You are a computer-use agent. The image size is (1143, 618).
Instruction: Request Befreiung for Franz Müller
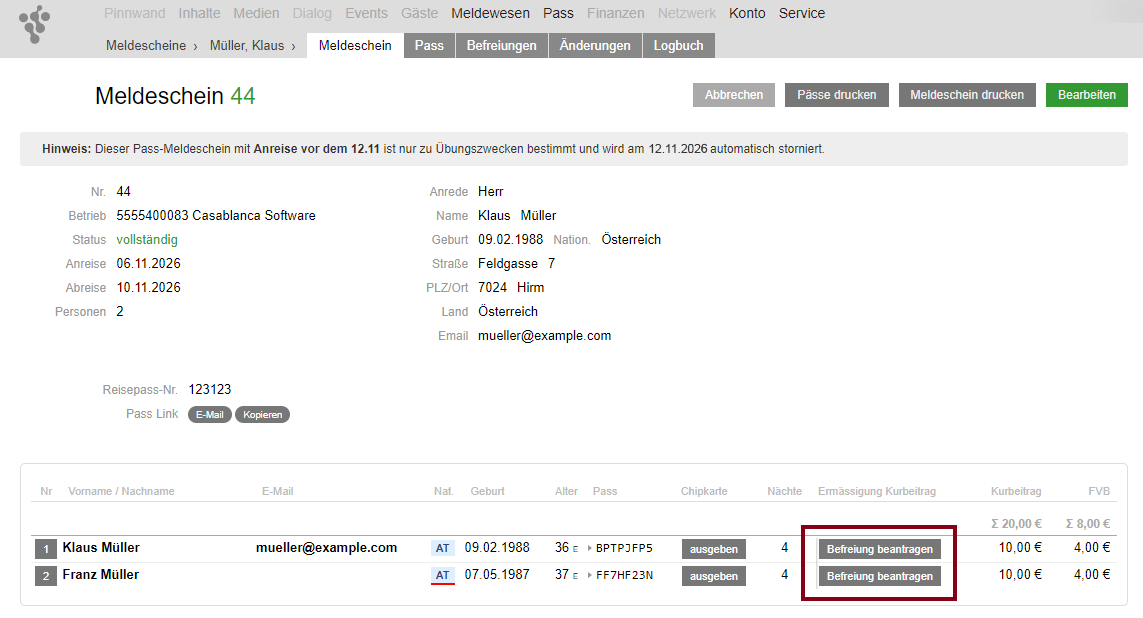[879, 576]
